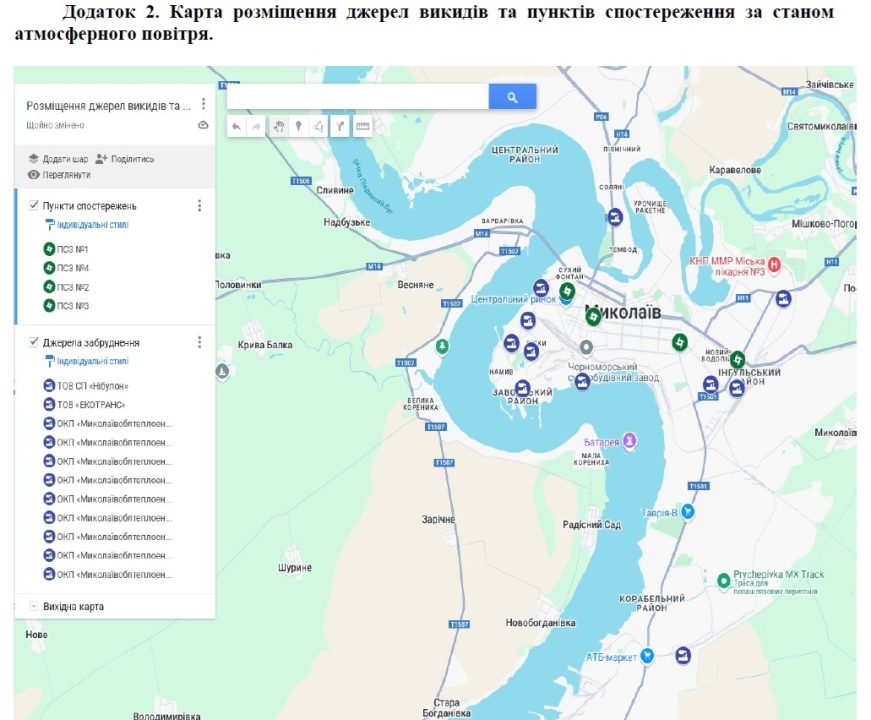Select 'ПСЗ №3' in the layer list
Image resolution: width=871 pixels, height=720 pixels.
[66, 306]
